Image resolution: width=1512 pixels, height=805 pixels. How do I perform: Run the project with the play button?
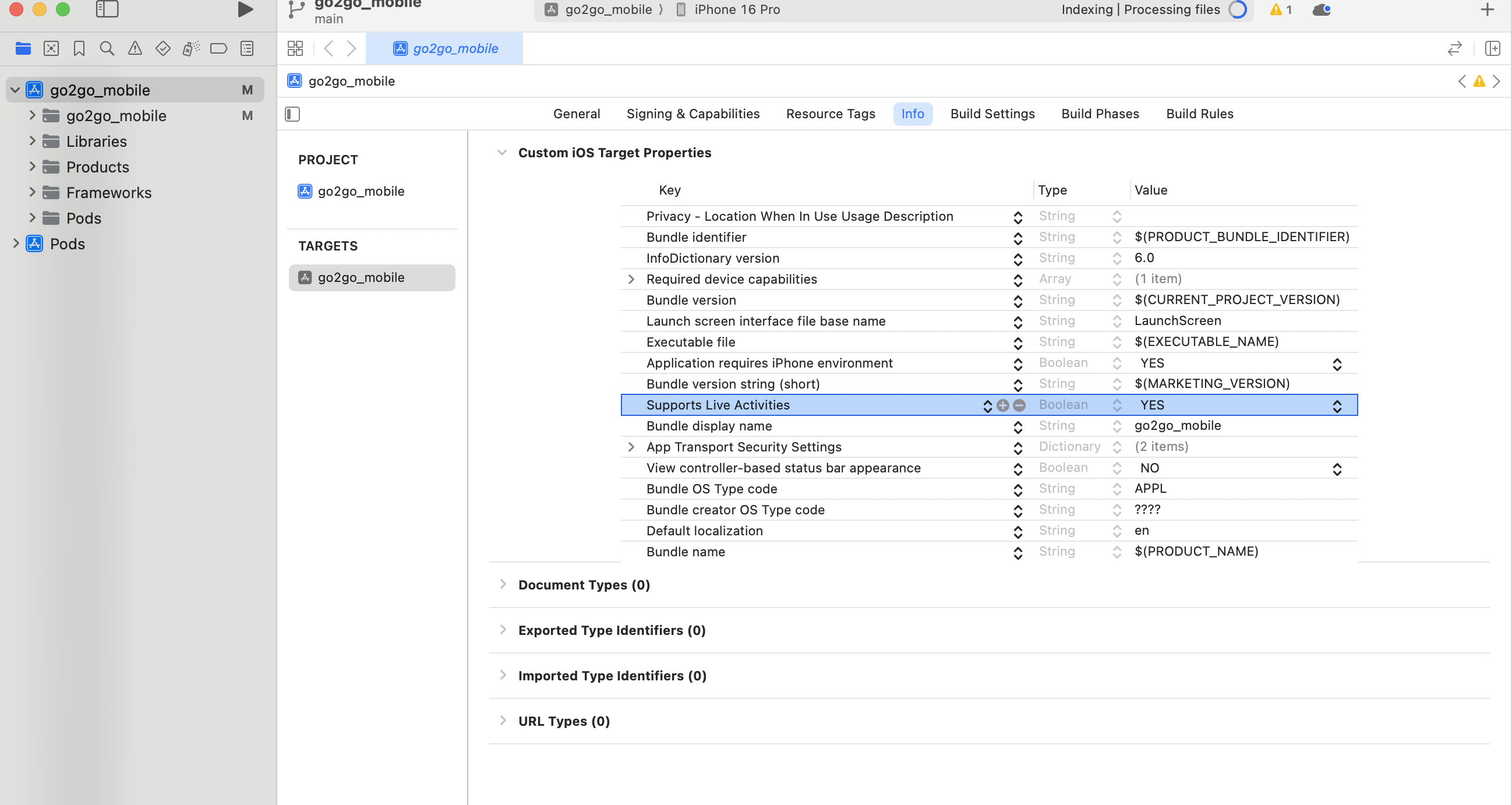pyautogui.click(x=245, y=9)
